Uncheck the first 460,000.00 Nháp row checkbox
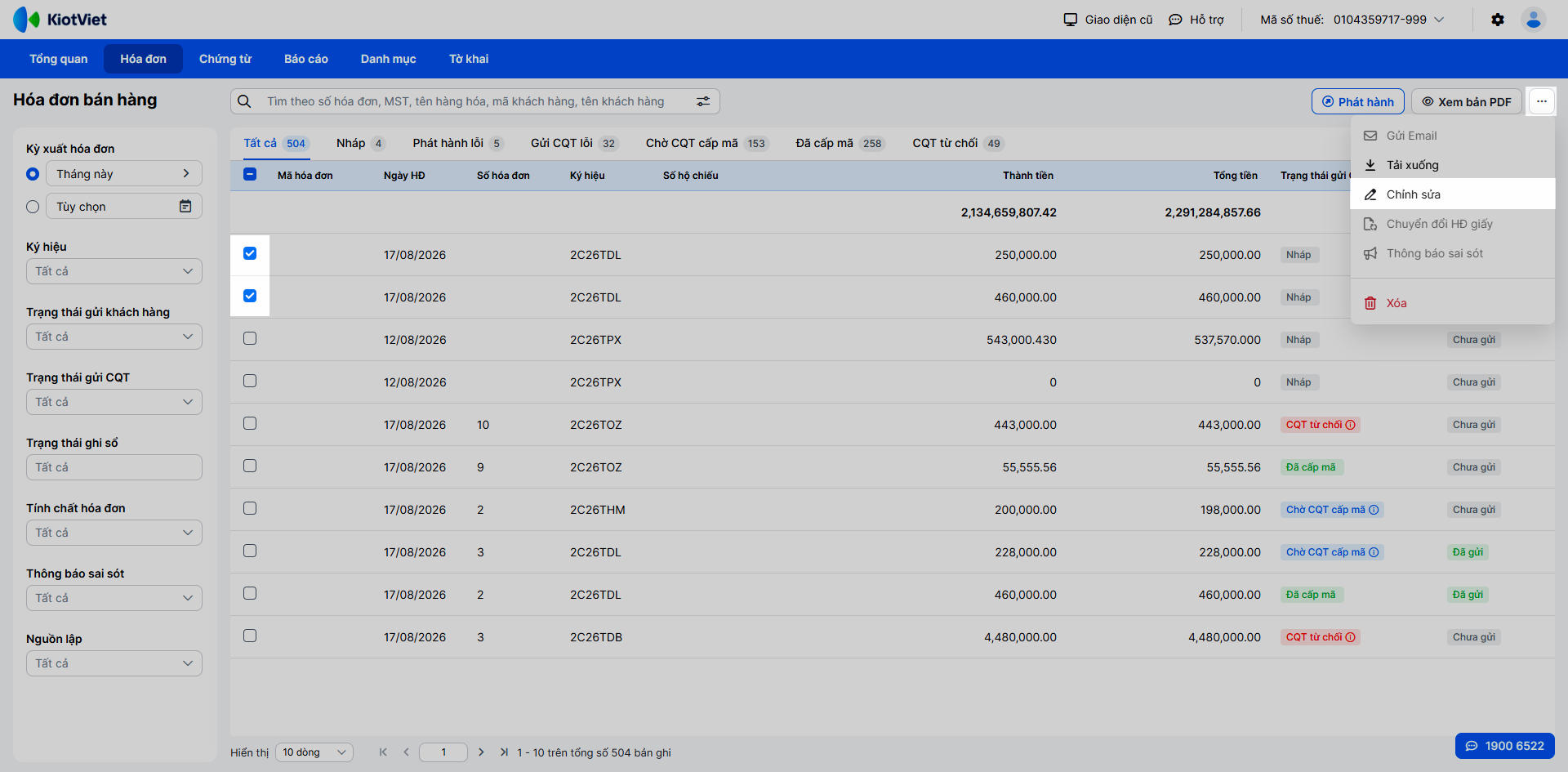 pos(250,296)
